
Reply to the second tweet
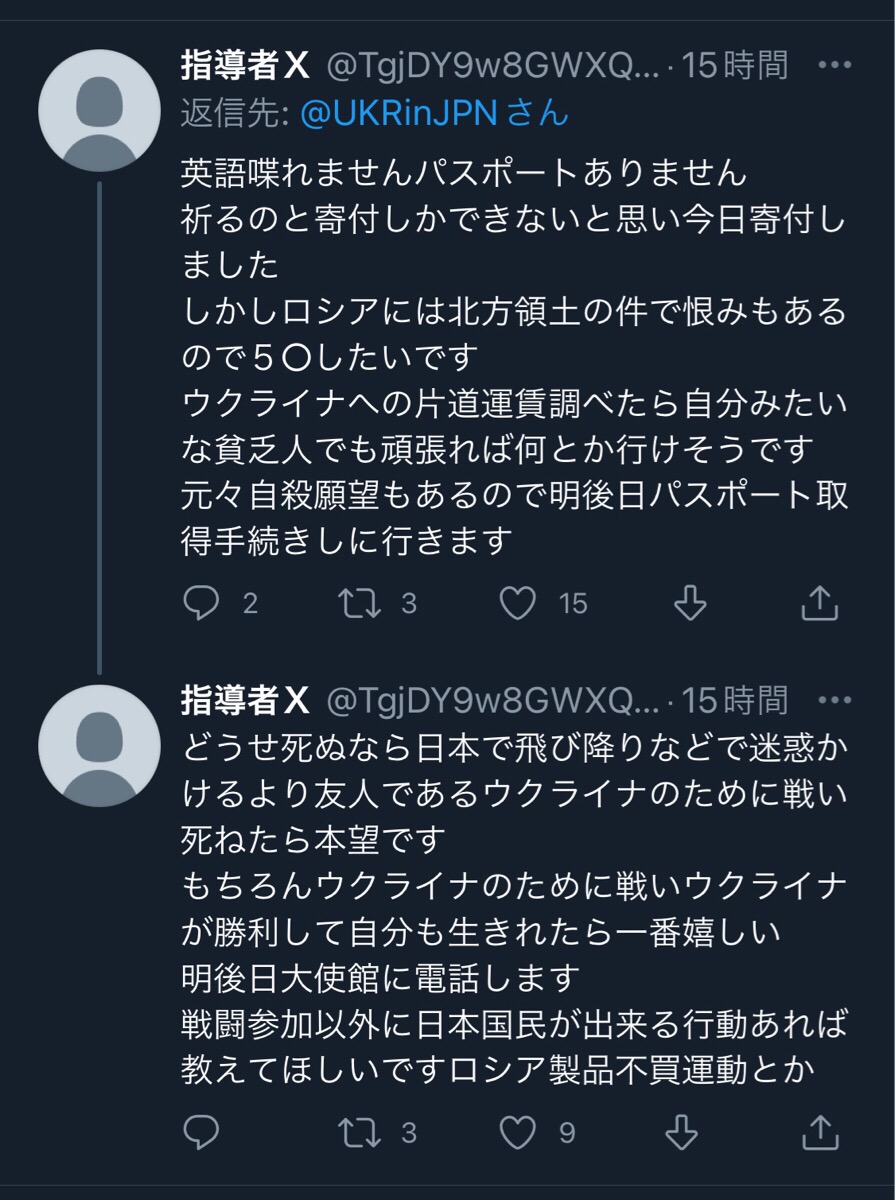click(202, 1132)
